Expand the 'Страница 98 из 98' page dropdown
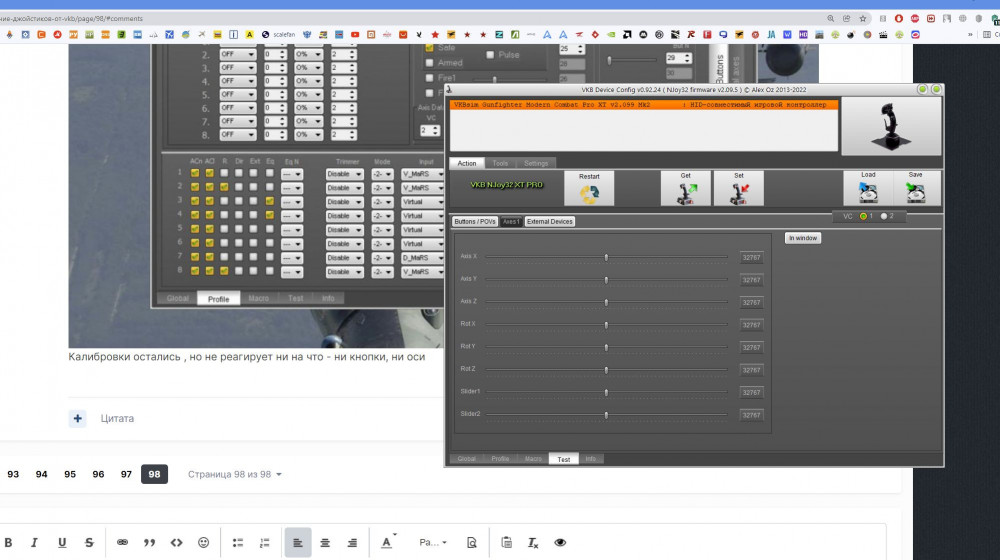The height and width of the screenshot is (560, 1000). point(235,474)
